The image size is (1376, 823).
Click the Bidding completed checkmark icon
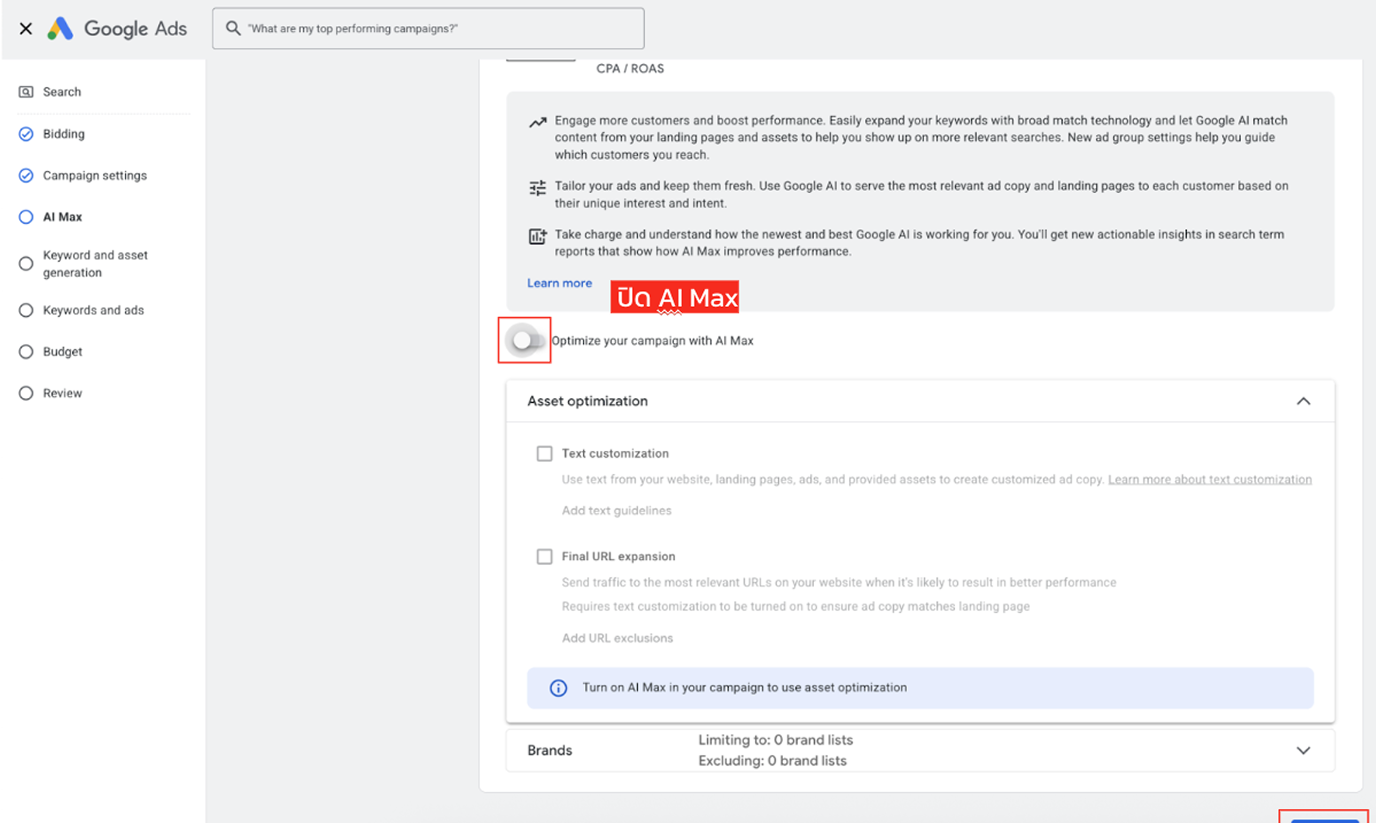pos(26,134)
